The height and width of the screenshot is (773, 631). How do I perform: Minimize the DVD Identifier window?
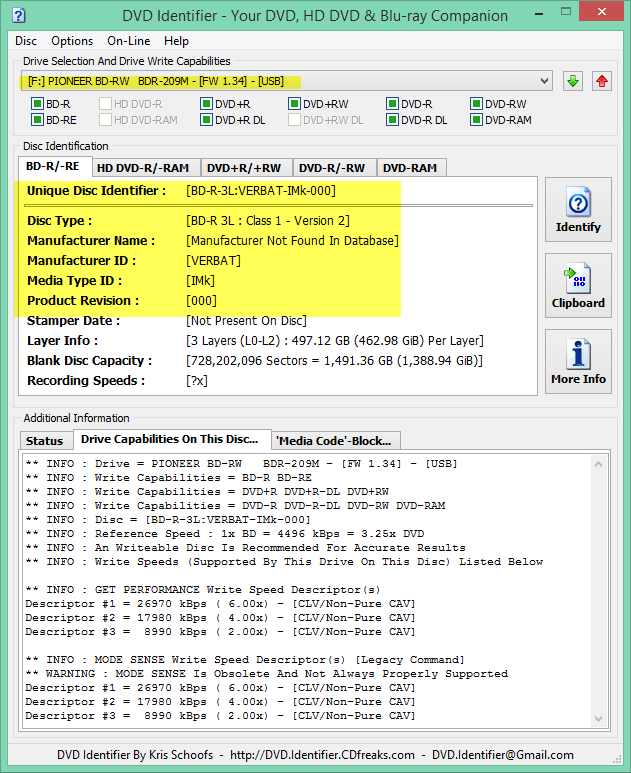coord(539,14)
